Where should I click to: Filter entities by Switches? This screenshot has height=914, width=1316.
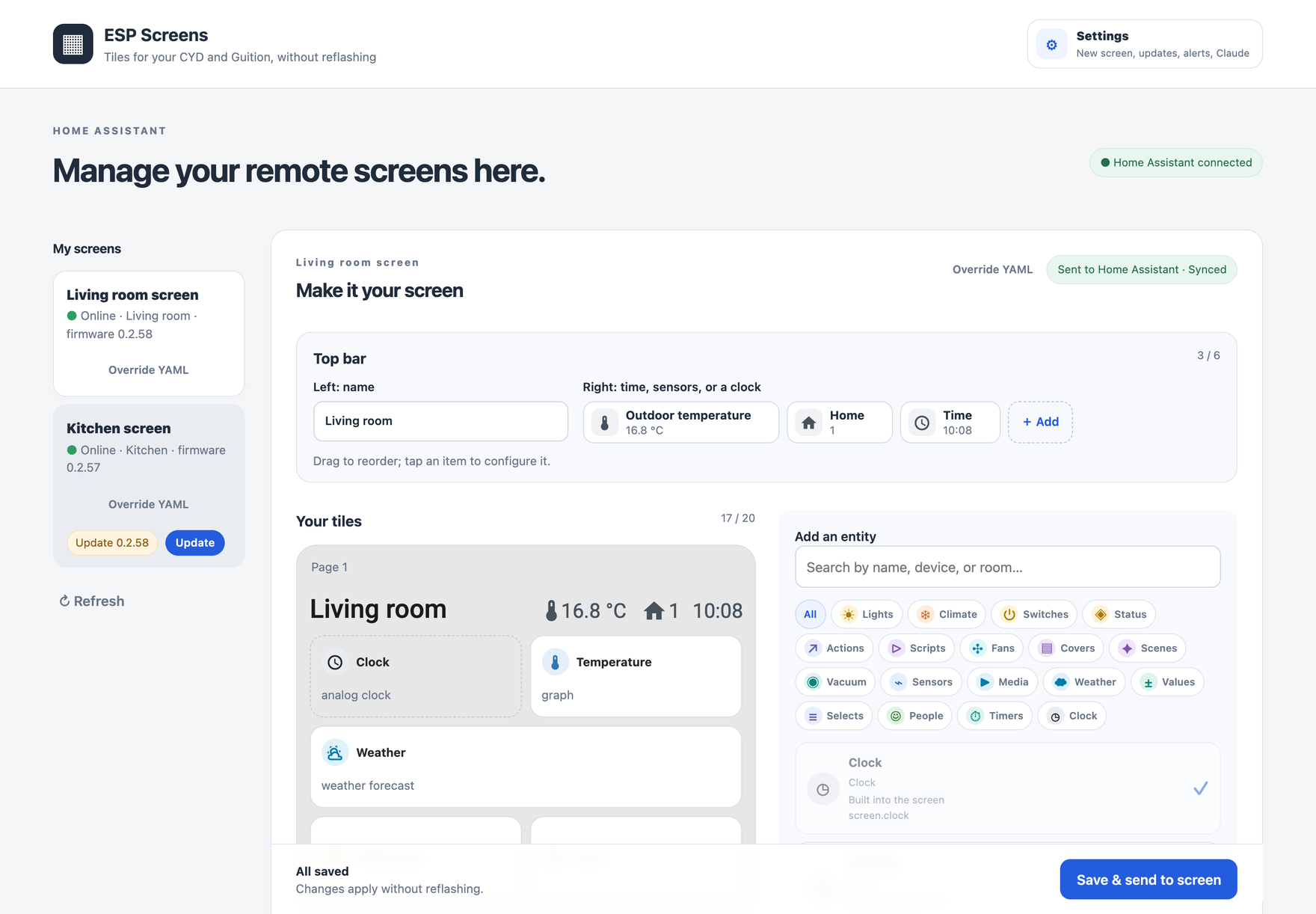[x=1035, y=614]
